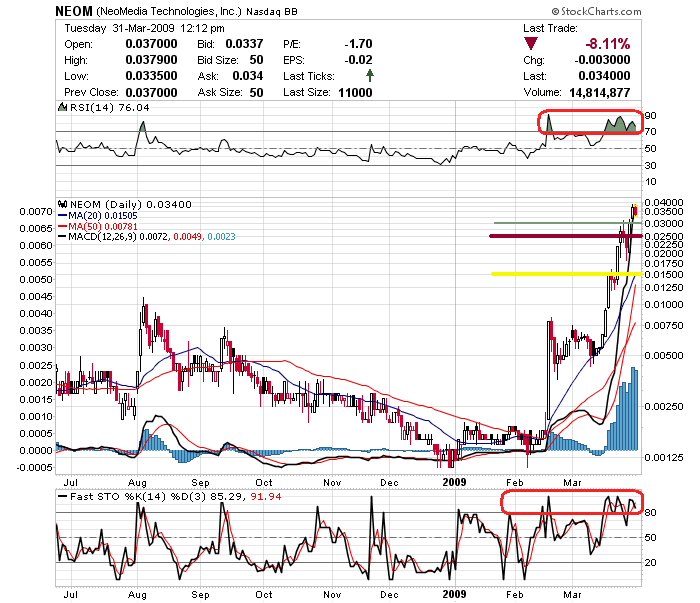This screenshot has height=603, width=700.
Task: Click the blue MA(20) legend line marker
Action: (x=62, y=216)
